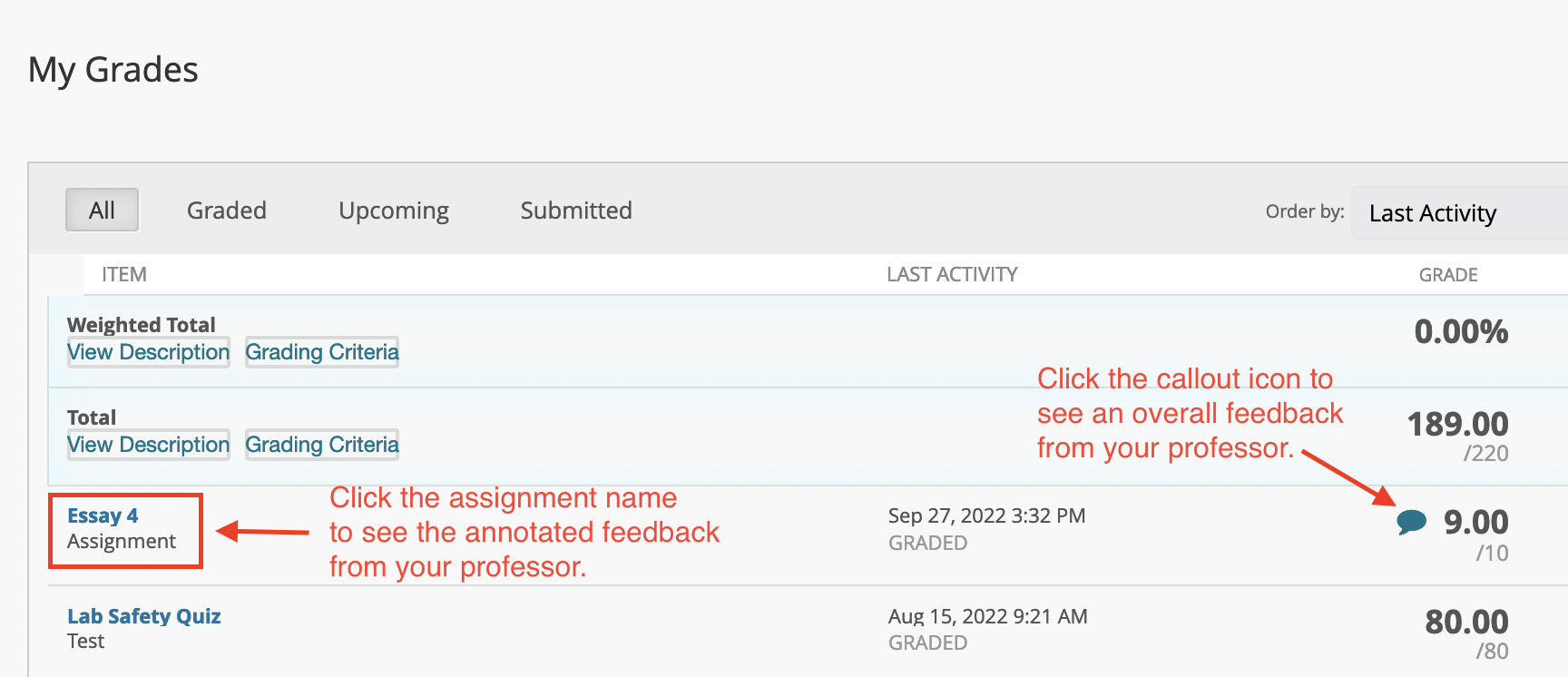Open View Description under Weighted Total
1568x677 pixels.
pyautogui.click(x=149, y=352)
